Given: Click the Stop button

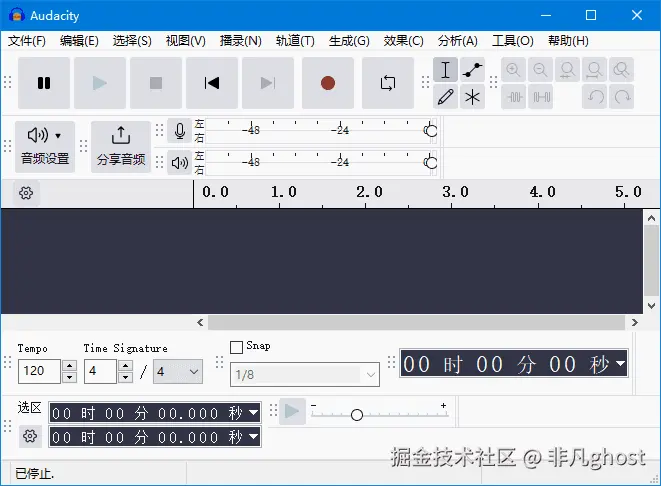Looking at the screenshot, I should click(156, 83).
